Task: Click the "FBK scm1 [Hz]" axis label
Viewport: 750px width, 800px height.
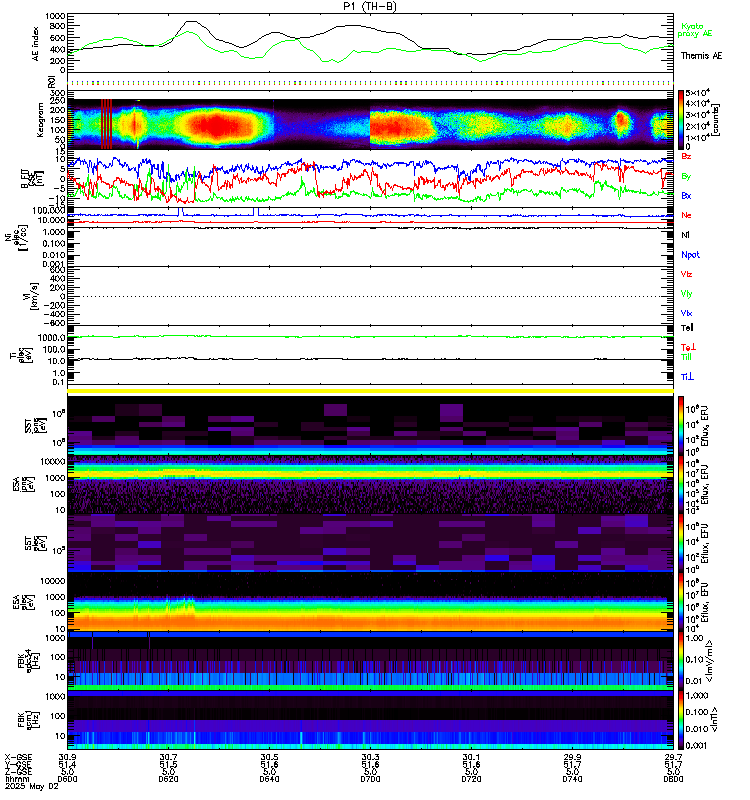Action: coord(29,719)
